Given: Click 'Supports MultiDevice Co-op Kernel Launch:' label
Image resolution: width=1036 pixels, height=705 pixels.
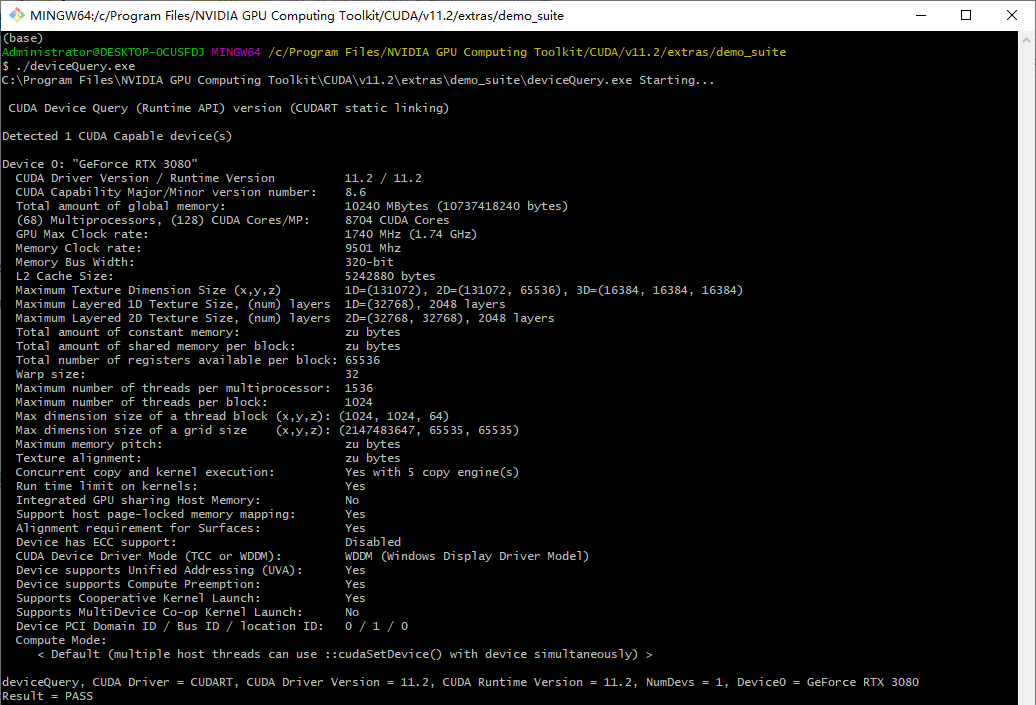Looking at the screenshot, I should [159, 612].
